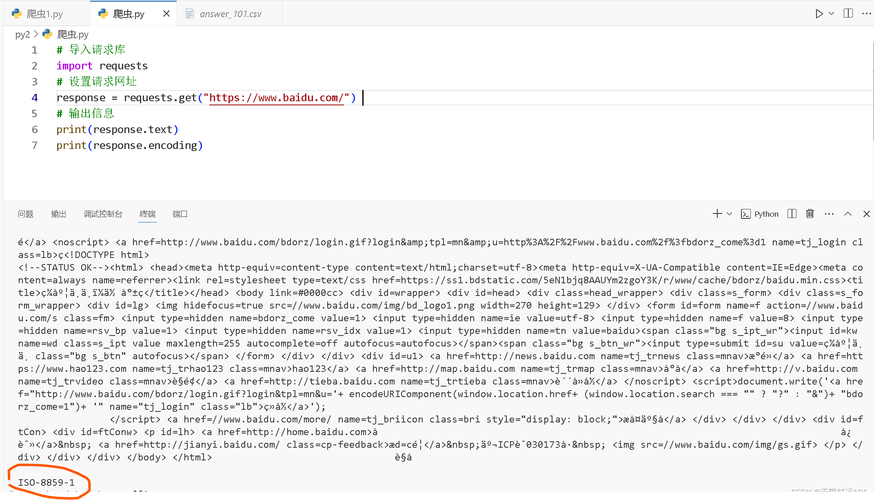
Task: Select the 终端 panel tab
Action: (x=147, y=214)
